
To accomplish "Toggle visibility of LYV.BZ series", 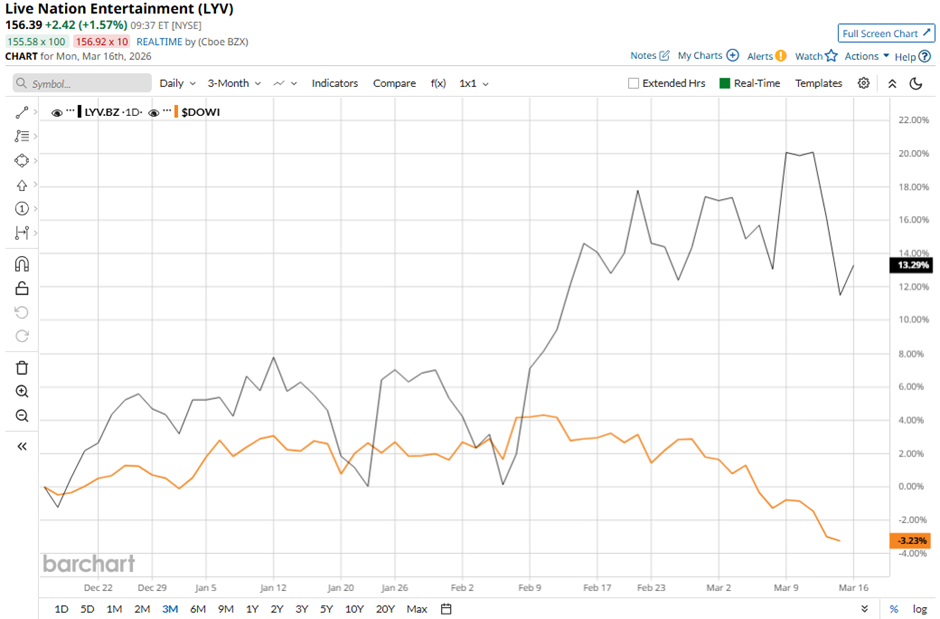I will (x=57, y=113).
